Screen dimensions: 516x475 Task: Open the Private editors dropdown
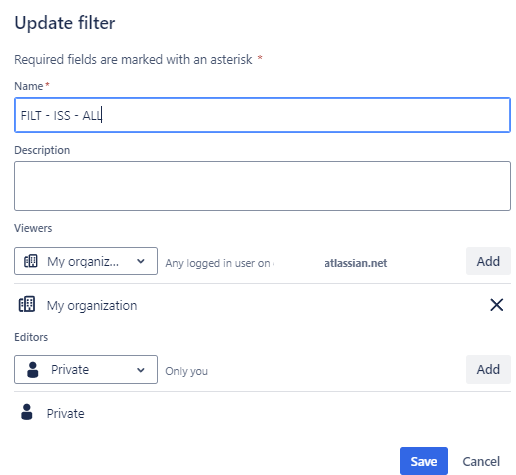[86, 369]
